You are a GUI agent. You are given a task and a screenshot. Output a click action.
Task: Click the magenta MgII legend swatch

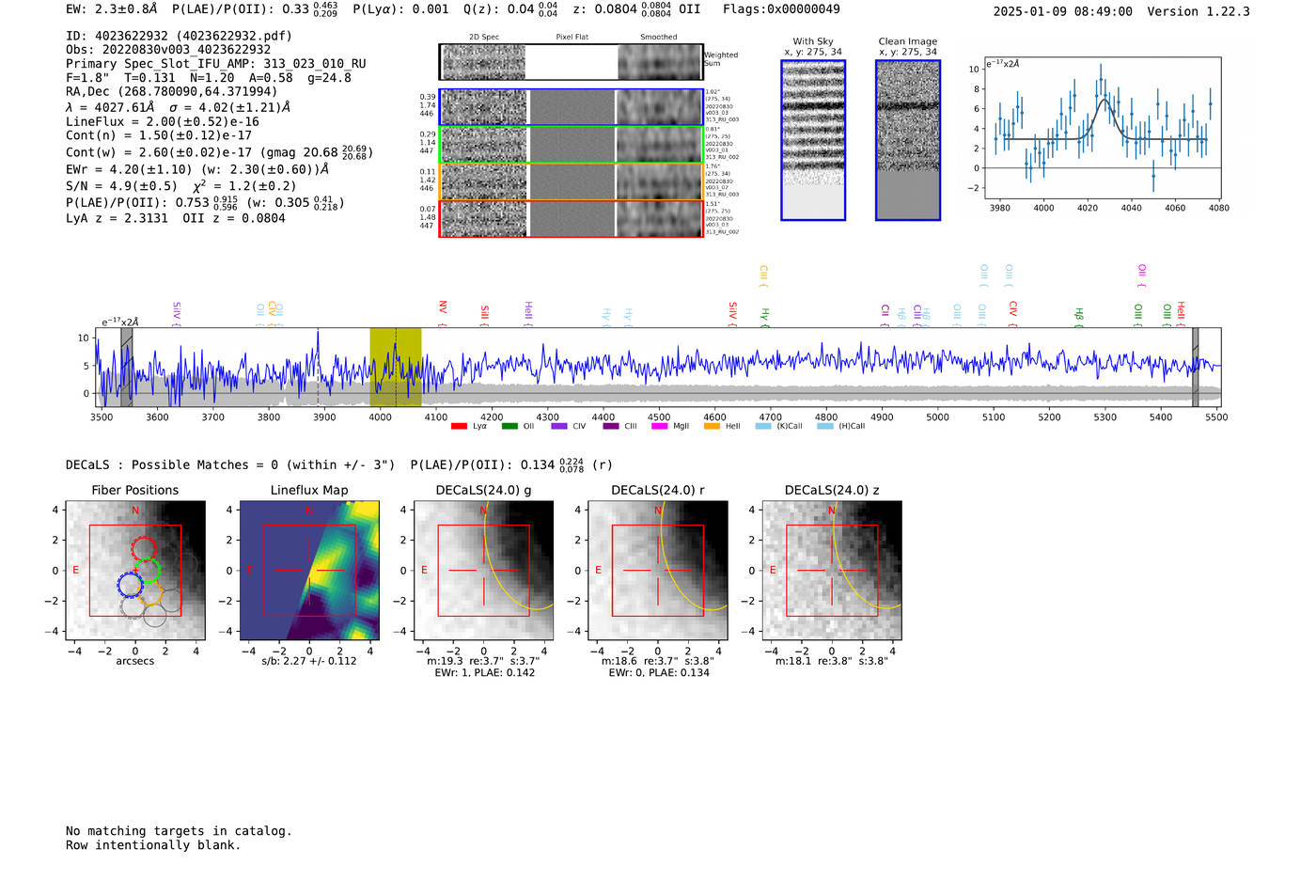pyautogui.click(x=660, y=426)
